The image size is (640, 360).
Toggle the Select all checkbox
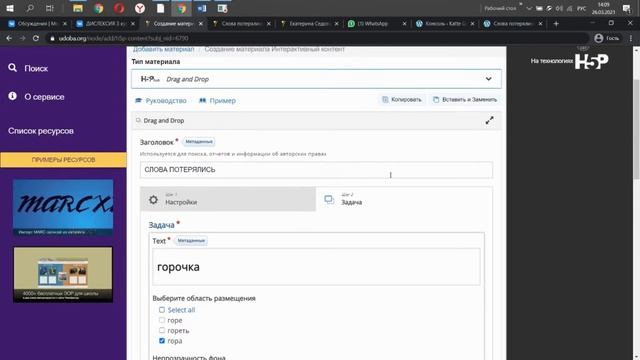pyautogui.click(x=162, y=310)
